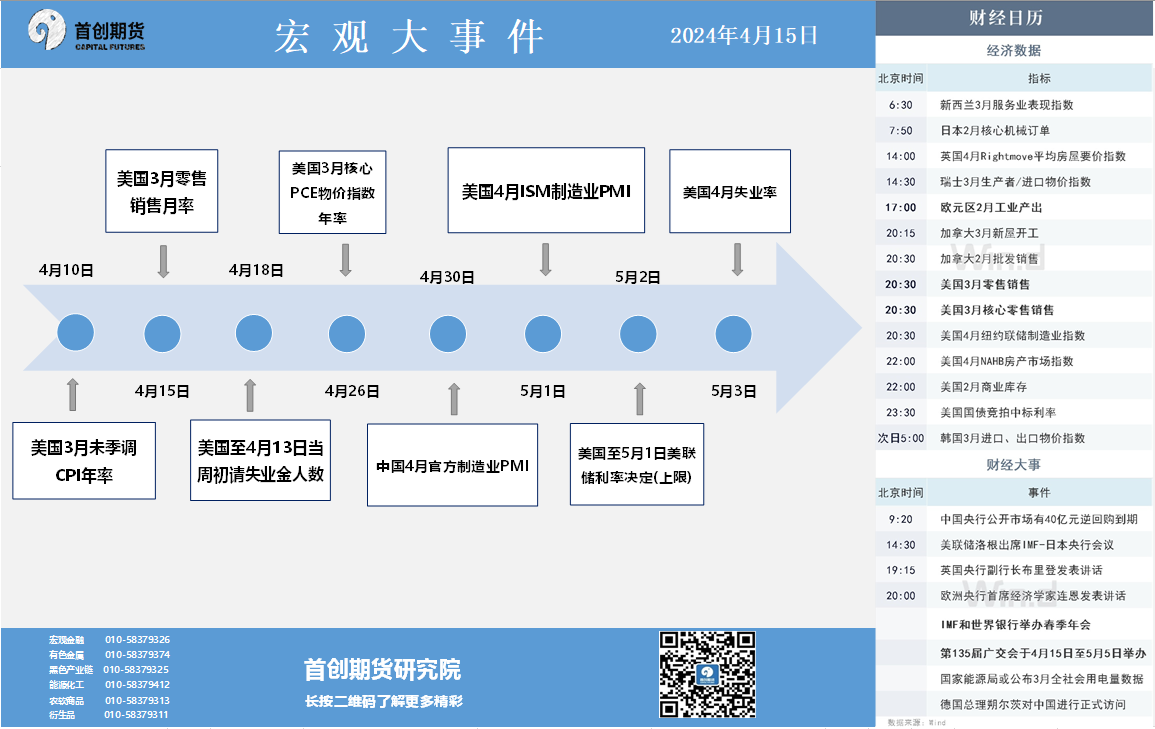Screen dimensions: 1155x729
Task: Select the timeline dot for 4月18日
Action: pos(254,333)
